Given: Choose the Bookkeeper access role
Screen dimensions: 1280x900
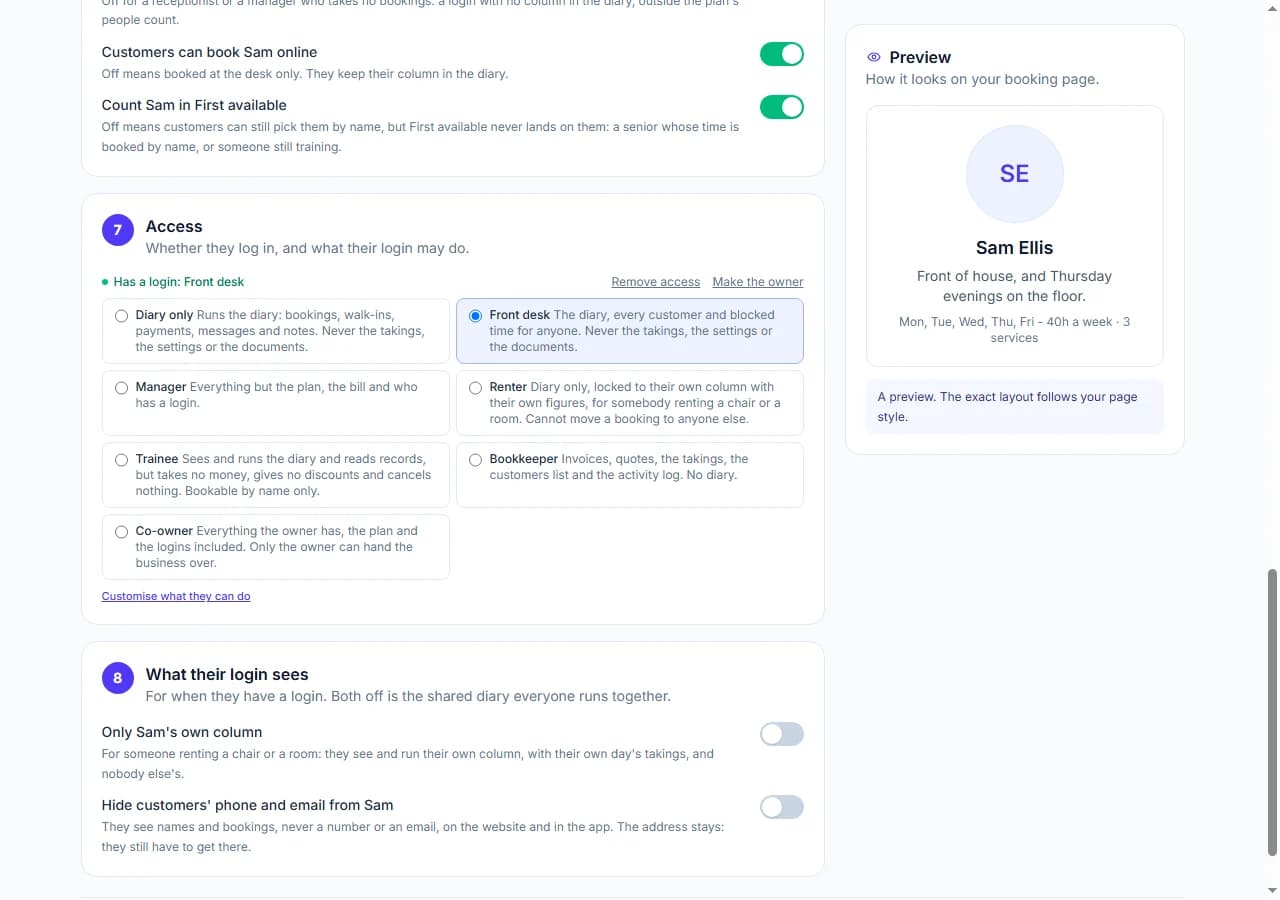Looking at the screenshot, I should [630, 475].
